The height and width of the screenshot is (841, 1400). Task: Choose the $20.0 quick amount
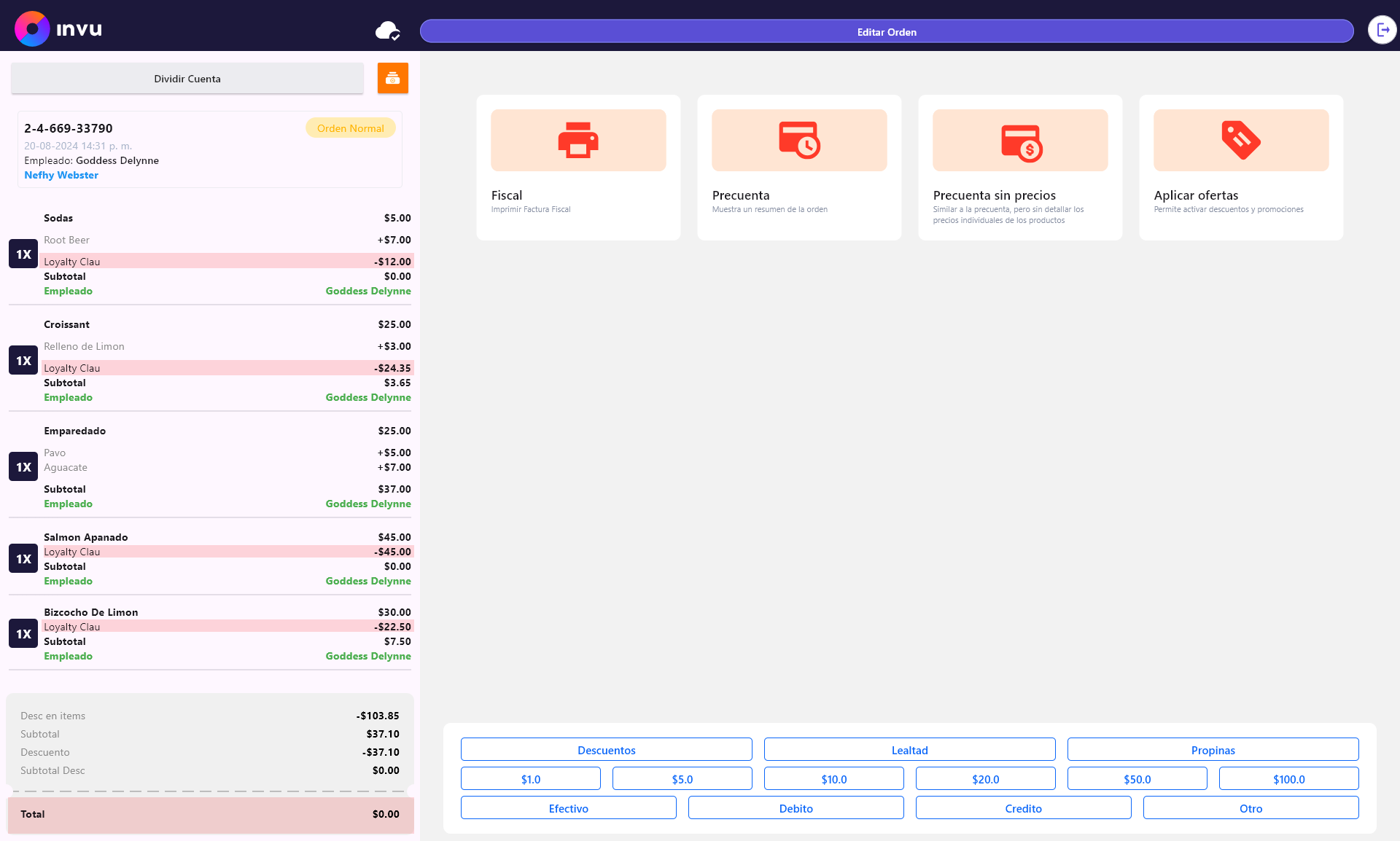click(985, 779)
